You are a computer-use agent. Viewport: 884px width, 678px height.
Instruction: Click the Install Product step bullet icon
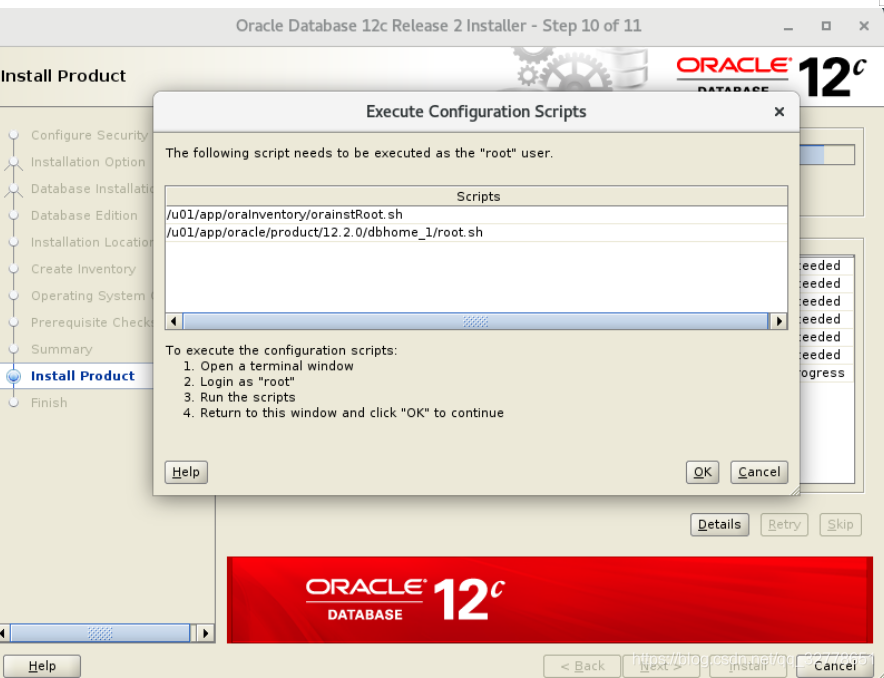click(14, 376)
